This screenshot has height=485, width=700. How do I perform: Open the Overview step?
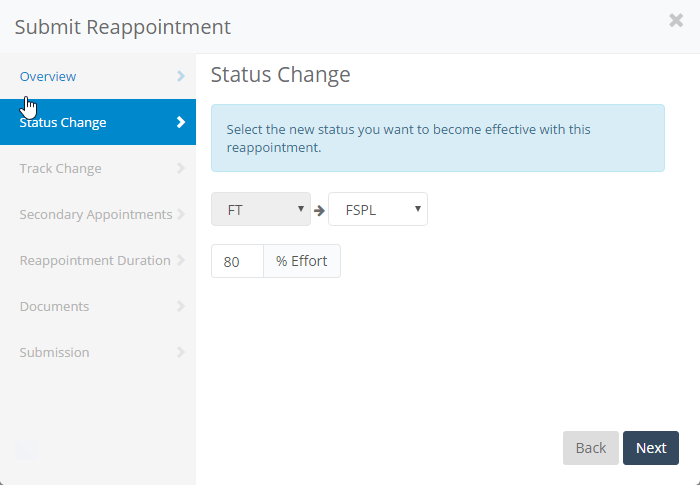48,77
